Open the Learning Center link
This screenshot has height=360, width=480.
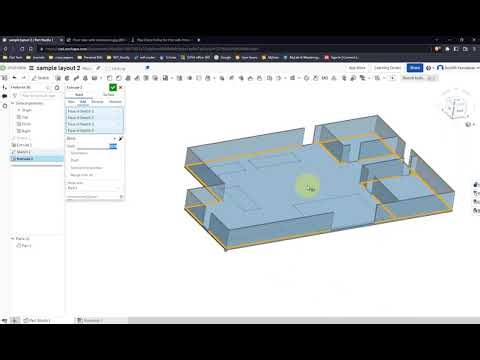387,68
